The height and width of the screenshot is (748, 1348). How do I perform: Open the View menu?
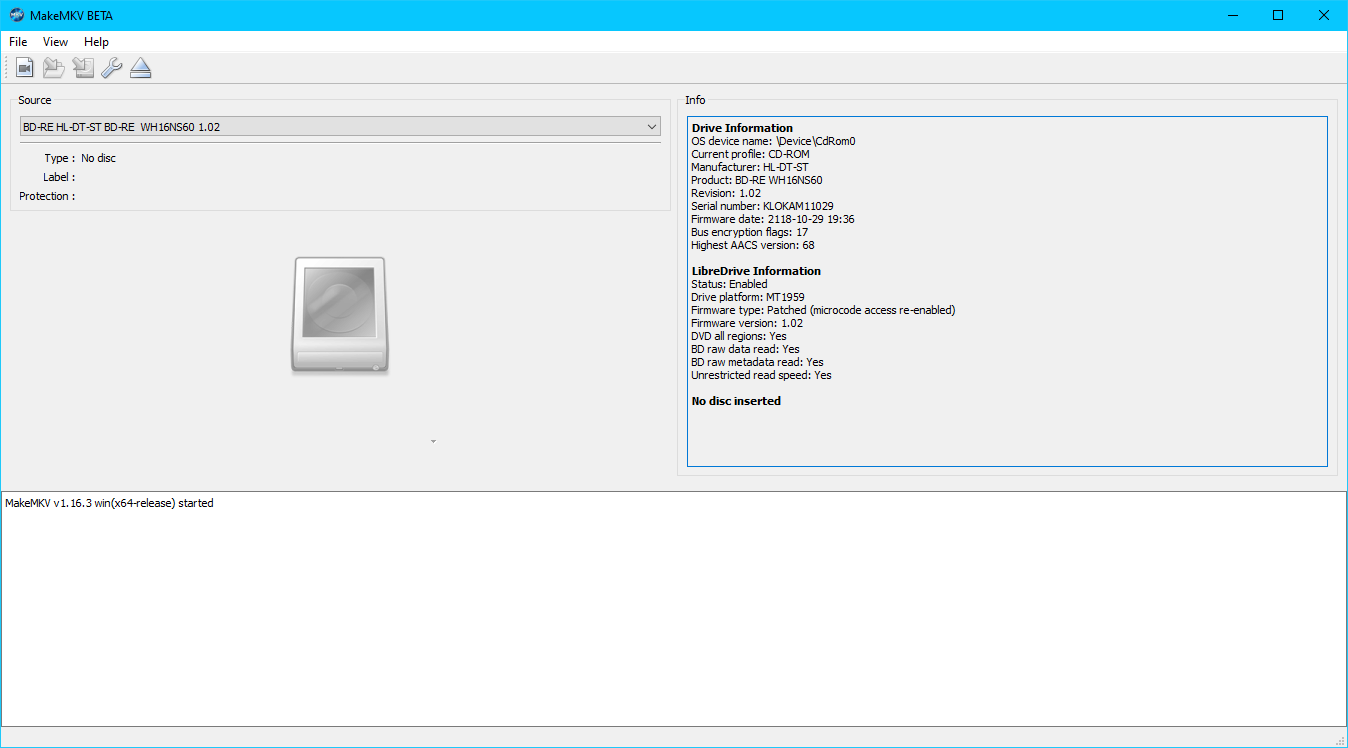pyautogui.click(x=55, y=42)
